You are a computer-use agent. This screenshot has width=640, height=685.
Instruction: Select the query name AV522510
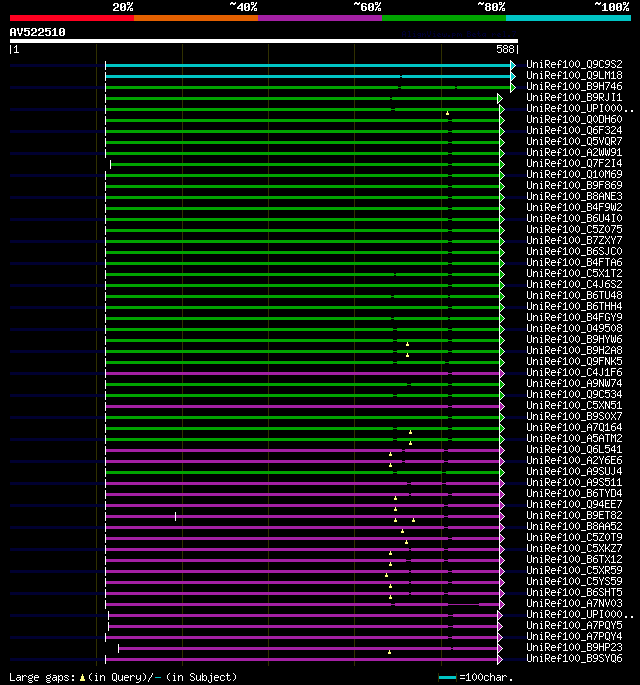tap(38, 32)
